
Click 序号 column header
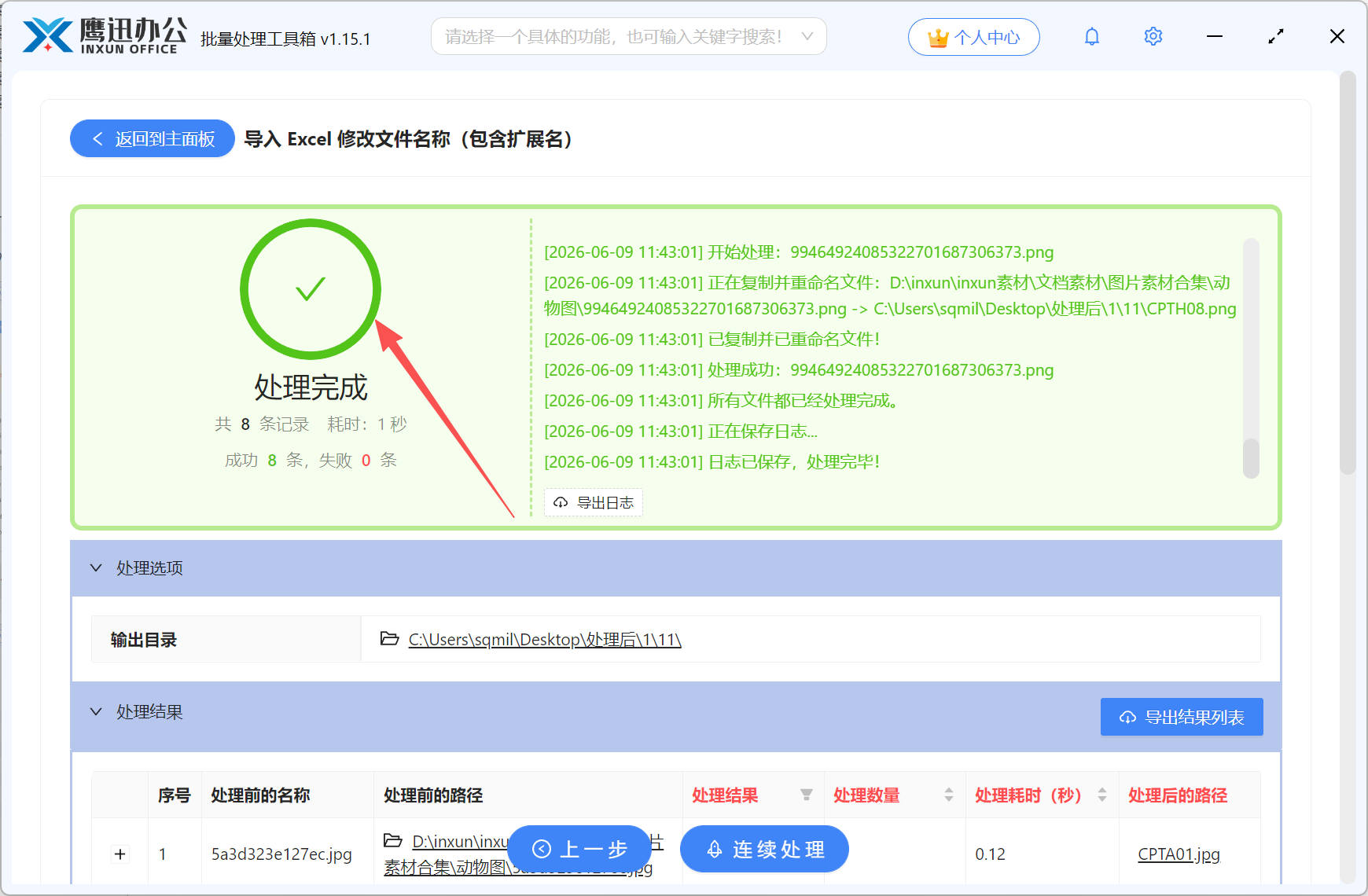coord(174,795)
